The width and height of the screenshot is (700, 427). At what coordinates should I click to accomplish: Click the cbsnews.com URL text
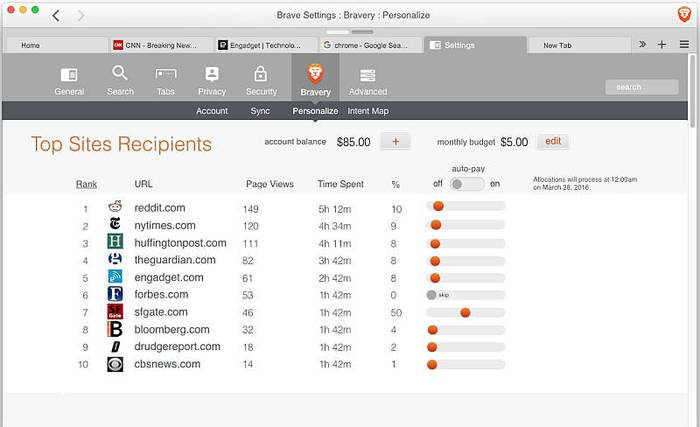[x=167, y=364]
